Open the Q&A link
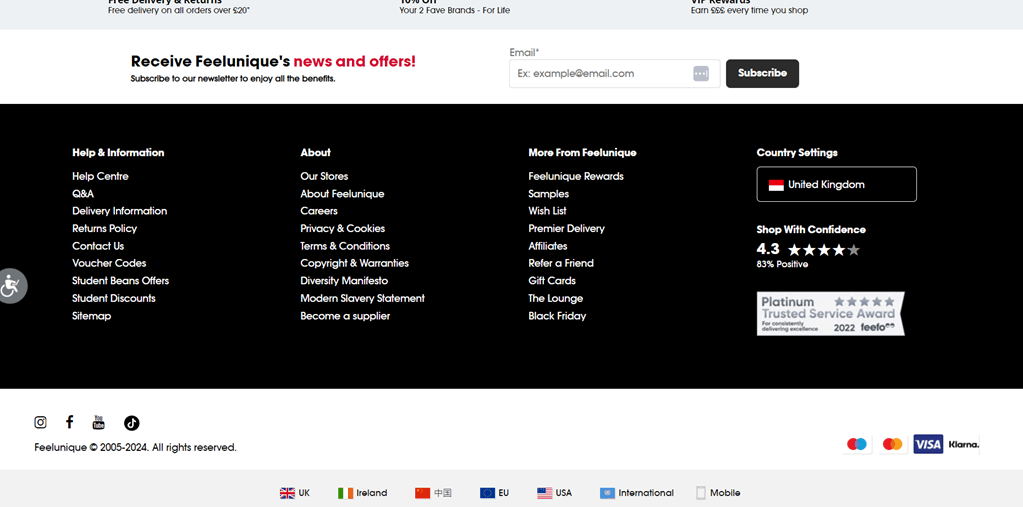 (x=83, y=194)
